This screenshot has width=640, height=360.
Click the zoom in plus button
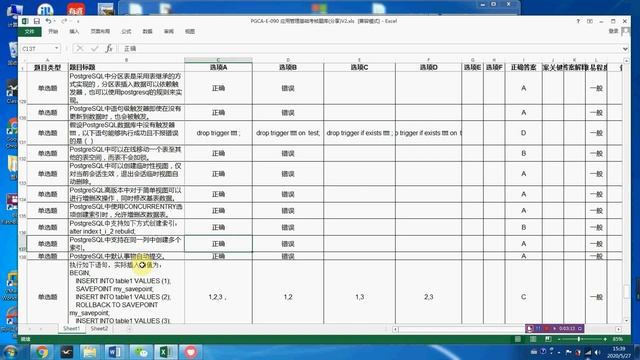[605, 339]
